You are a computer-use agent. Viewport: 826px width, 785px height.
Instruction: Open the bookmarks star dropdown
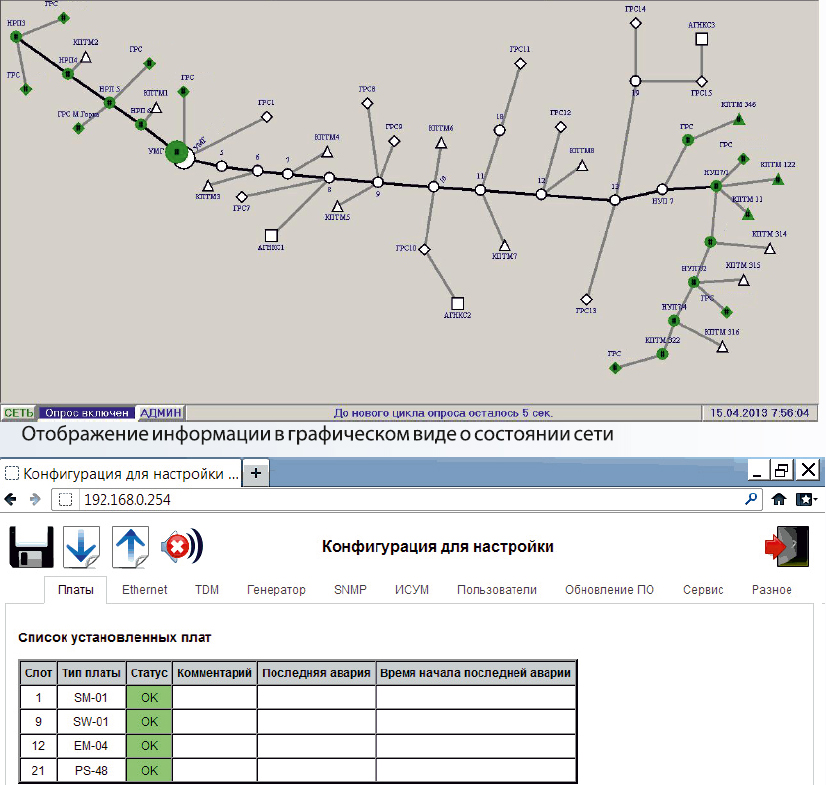tap(807, 499)
